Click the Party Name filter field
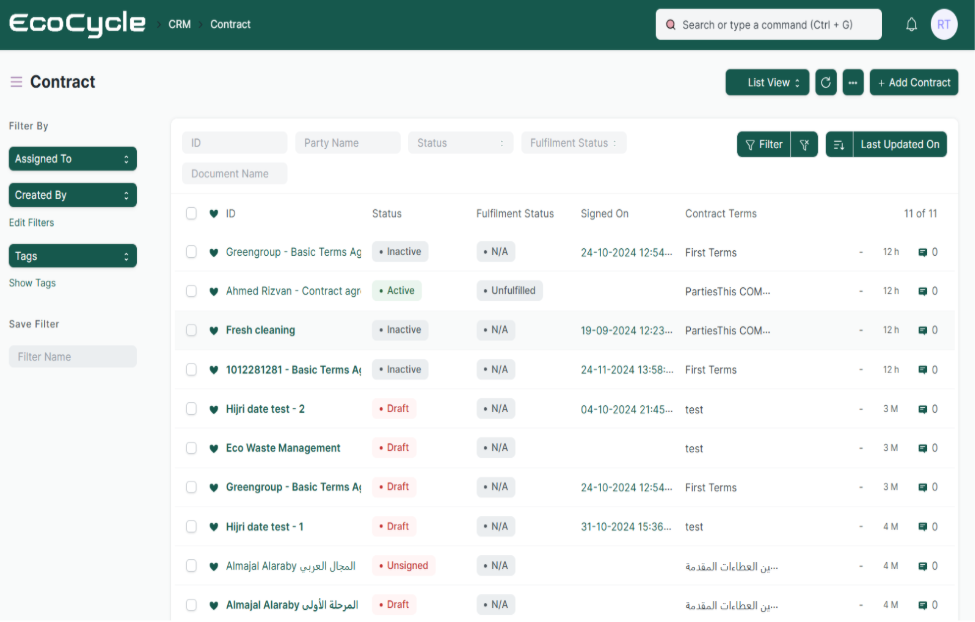The width and height of the screenshot is (975, 622). [347, 143]
